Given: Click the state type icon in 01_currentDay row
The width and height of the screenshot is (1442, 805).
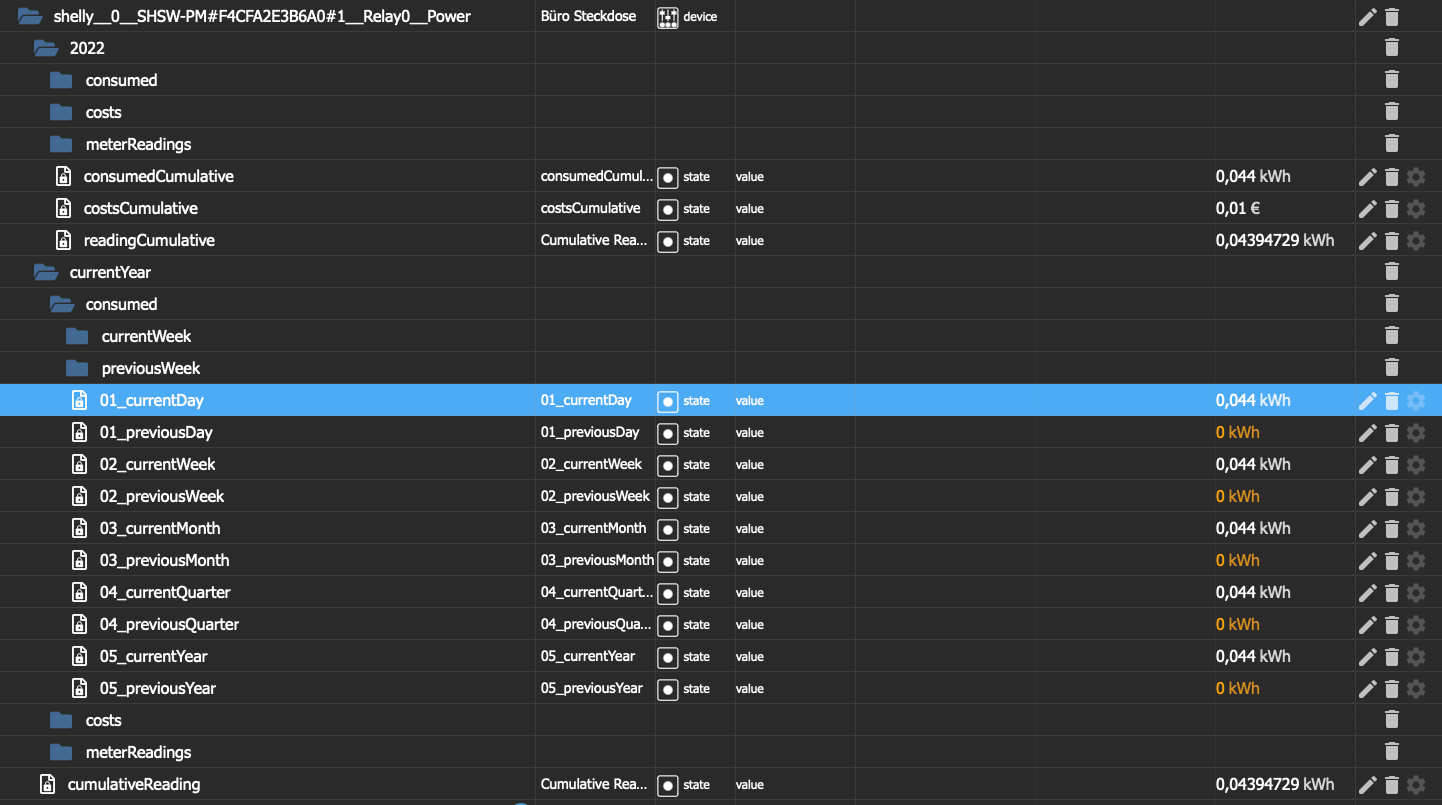Looking at the screenshot, I should click(668, 401).
